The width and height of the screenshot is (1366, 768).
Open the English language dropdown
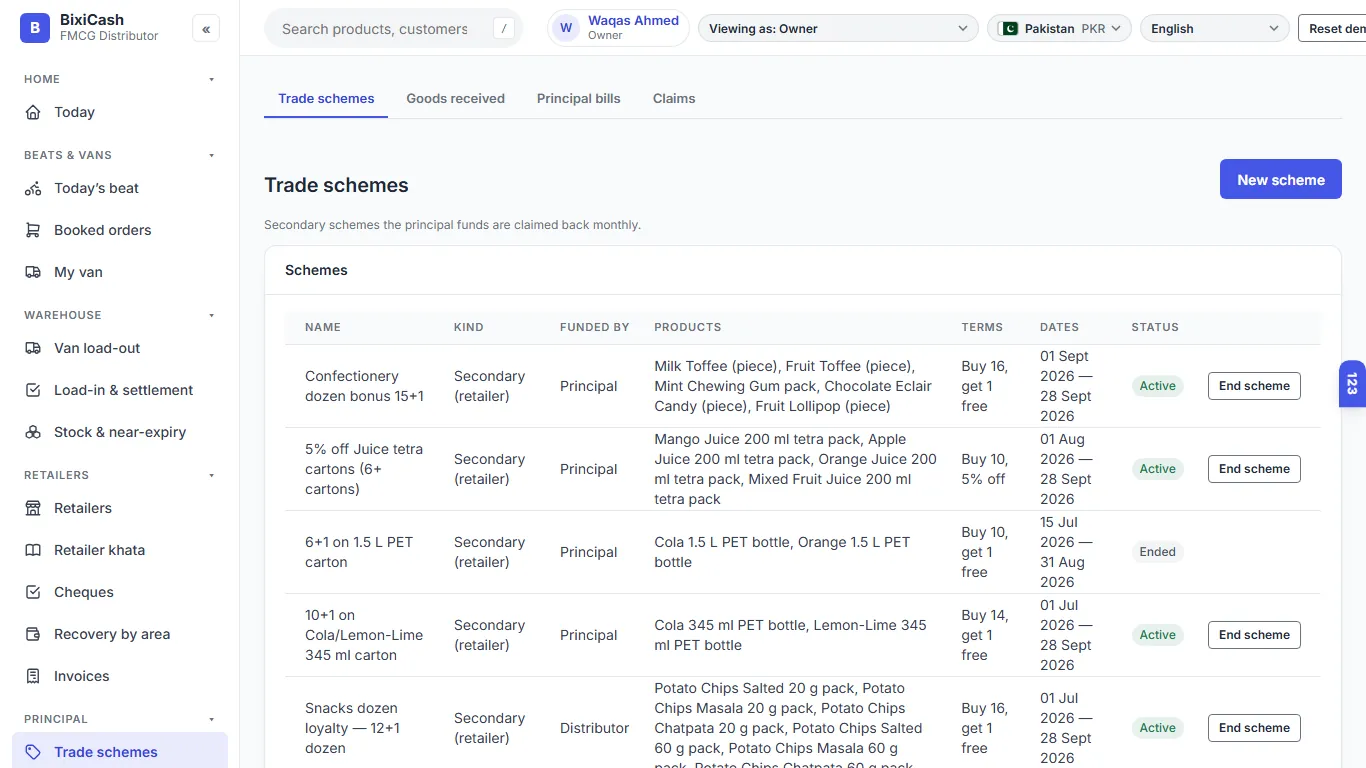(1214, 28)
